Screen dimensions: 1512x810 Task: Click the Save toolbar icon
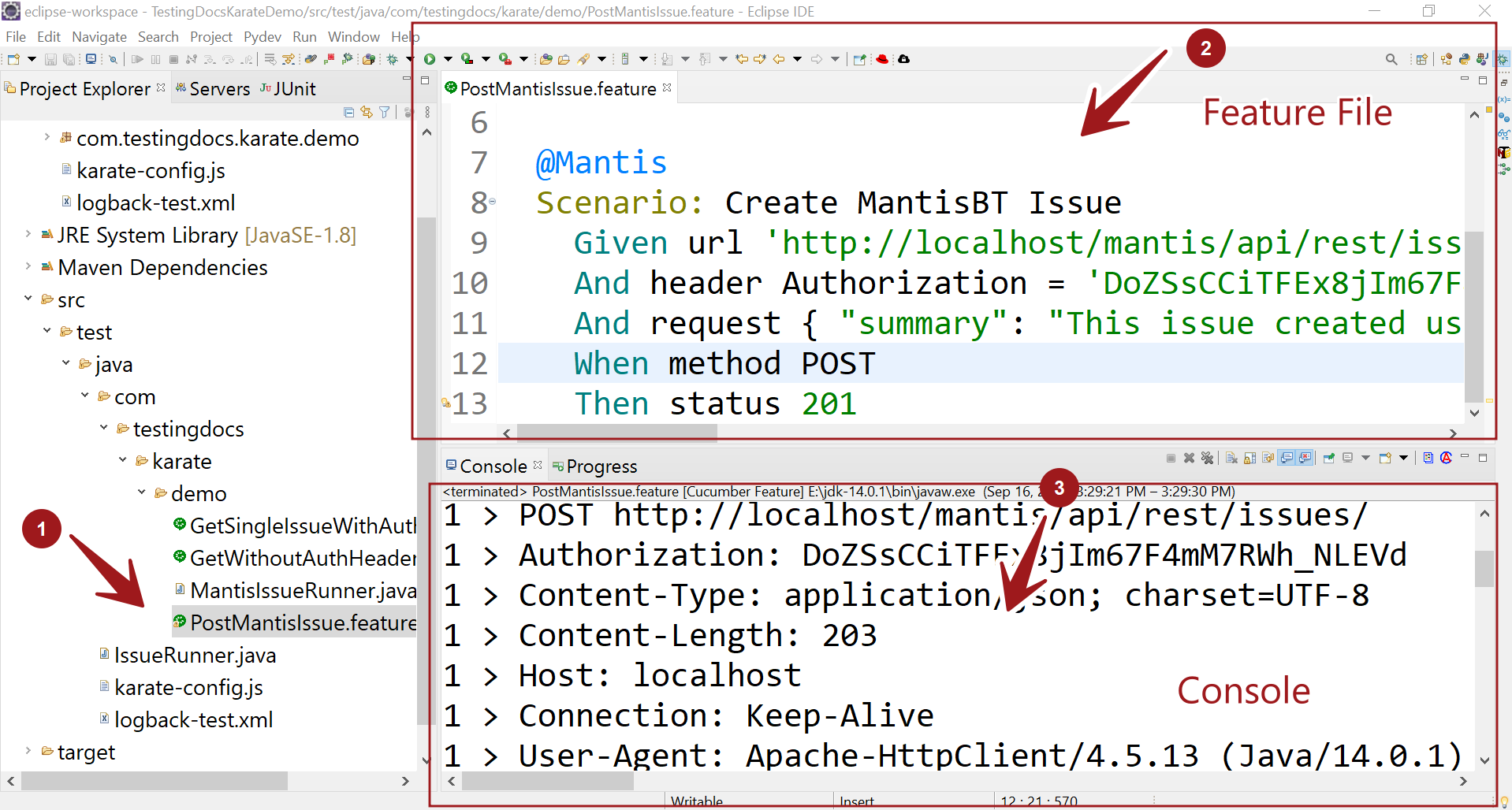click(x=50, y=59)
